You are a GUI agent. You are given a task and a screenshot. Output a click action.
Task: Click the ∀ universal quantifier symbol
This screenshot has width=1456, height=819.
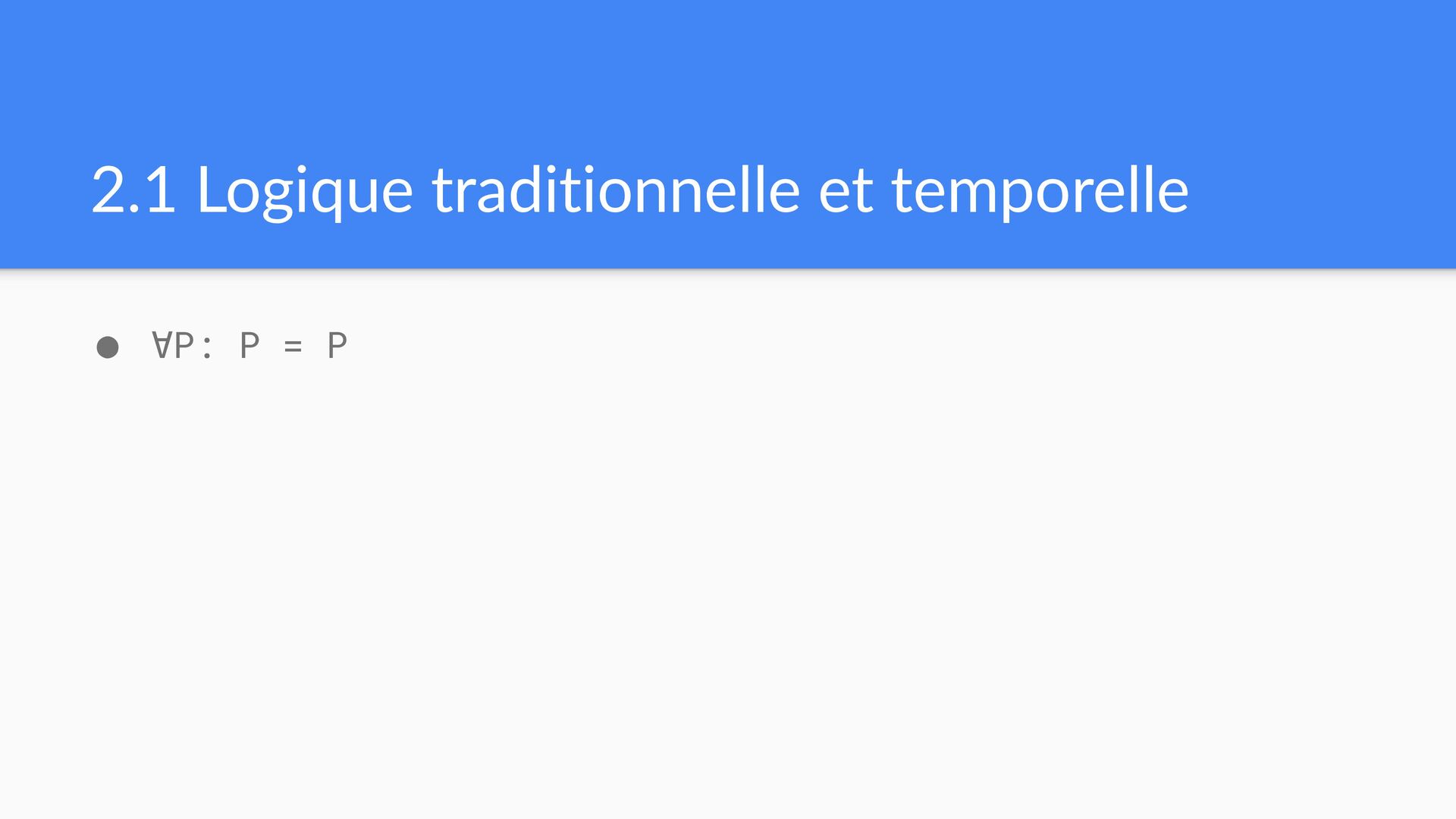click(x=162, y=345)
